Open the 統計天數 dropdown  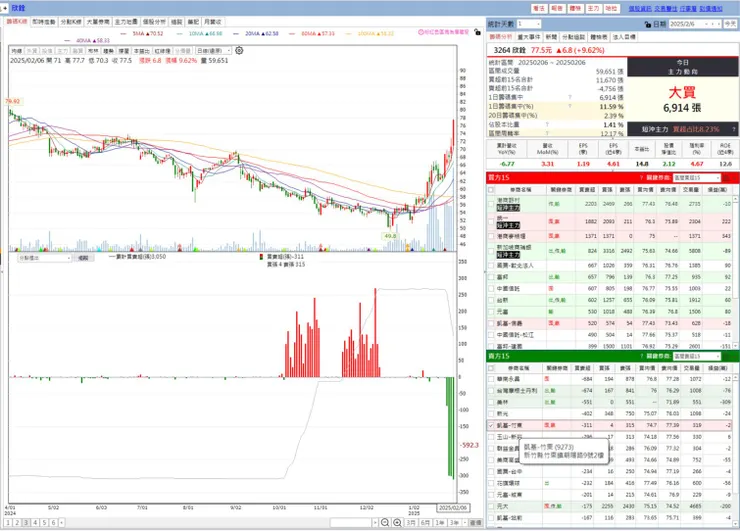(529, 24)
